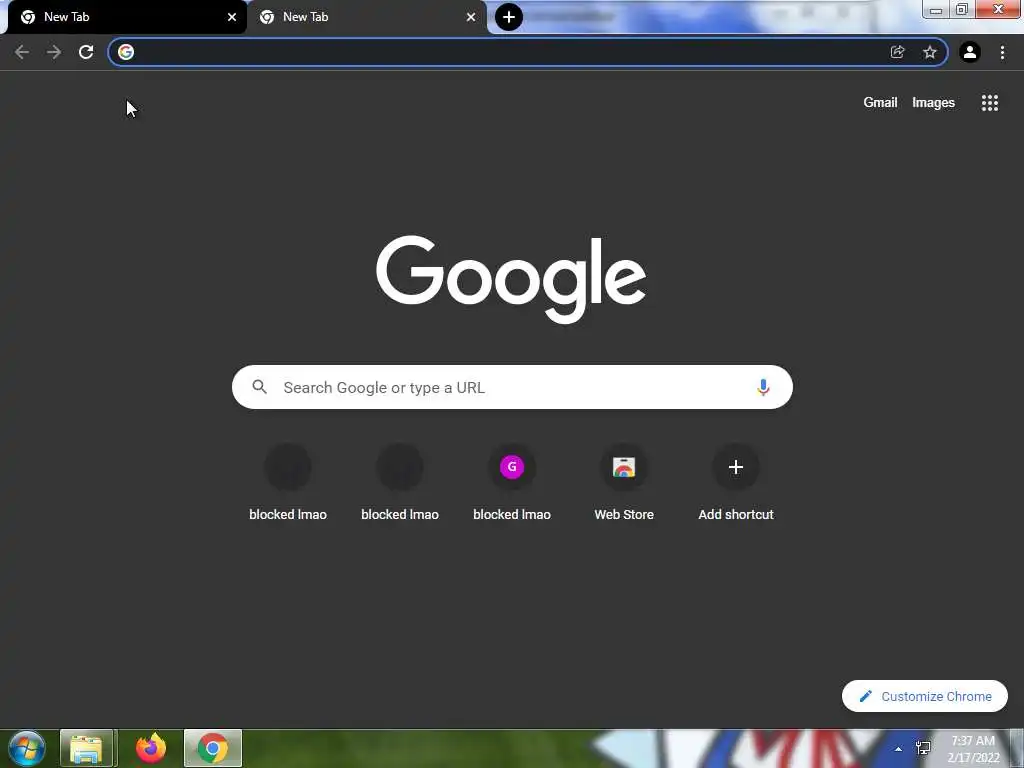Click Add shortcut plus tile
The width and height of the screenshot is (1024, 768).
click(x=736, y=483)
